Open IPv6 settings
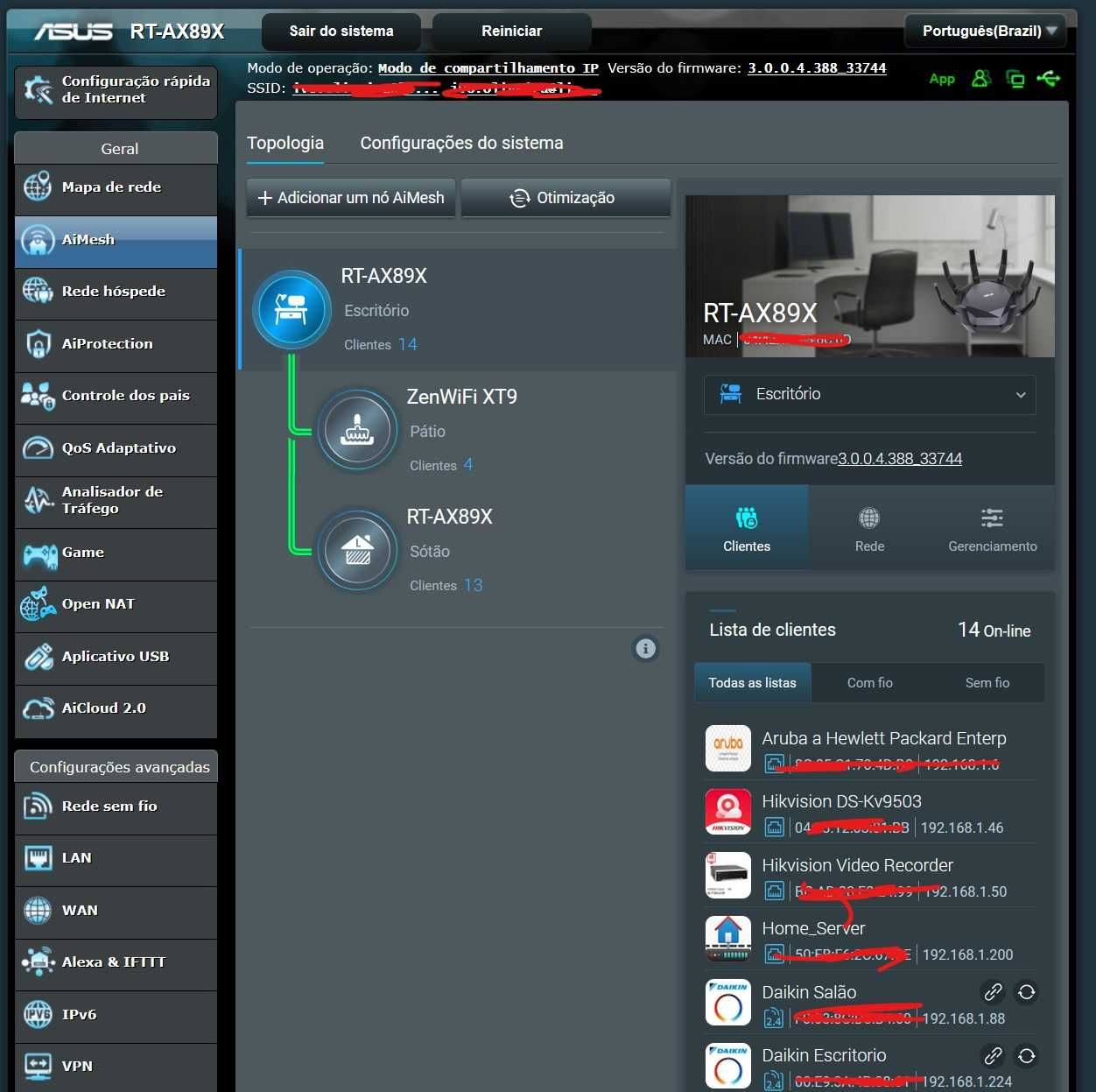This screenshot has width=1096, height=1092. click(x=116, y=1015)
